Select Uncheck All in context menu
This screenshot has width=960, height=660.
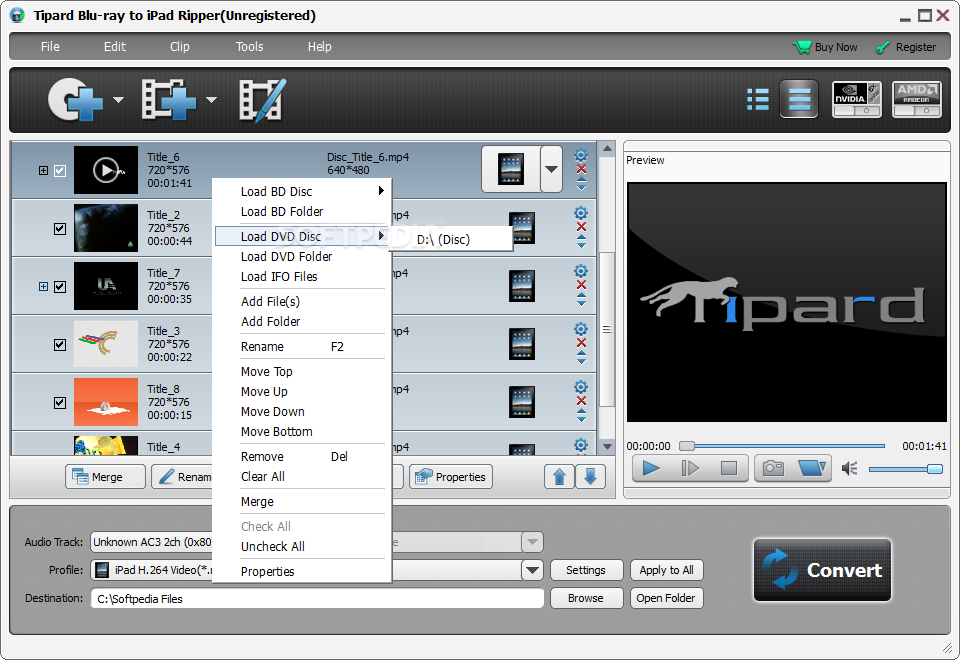(302, 546)
